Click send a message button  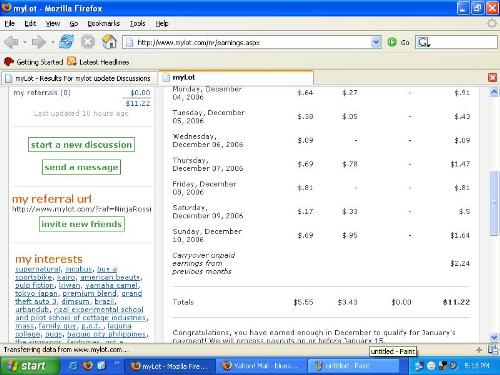81,167
